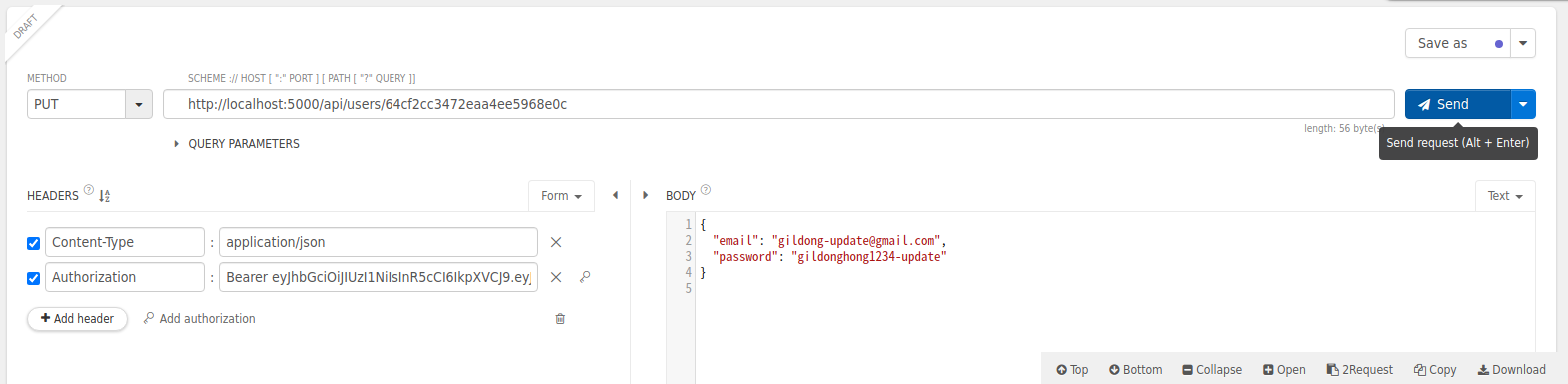1568x384 pixels.
Task: Click the Content-Type header name field
Action: pyautogui.click(x=125, y=242)
